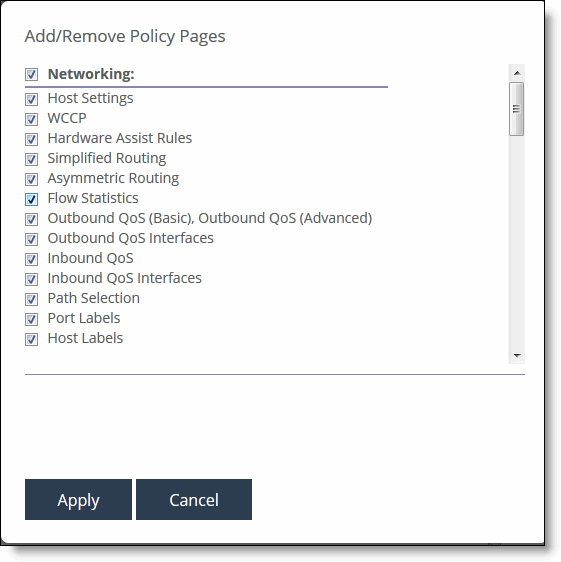Click the Apply button
Viewport: 561px width, 562px height.
click(79, 500)
